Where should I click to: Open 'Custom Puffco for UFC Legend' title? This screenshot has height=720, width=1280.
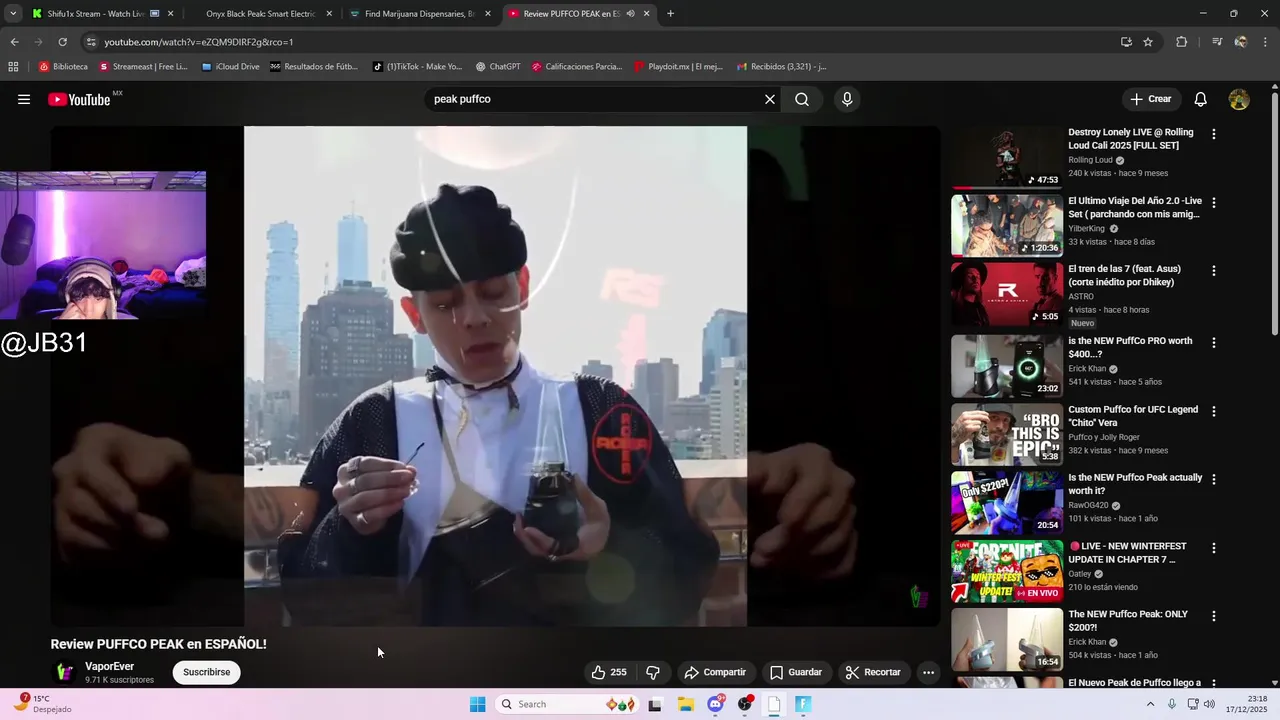(x=1133, y=416)
